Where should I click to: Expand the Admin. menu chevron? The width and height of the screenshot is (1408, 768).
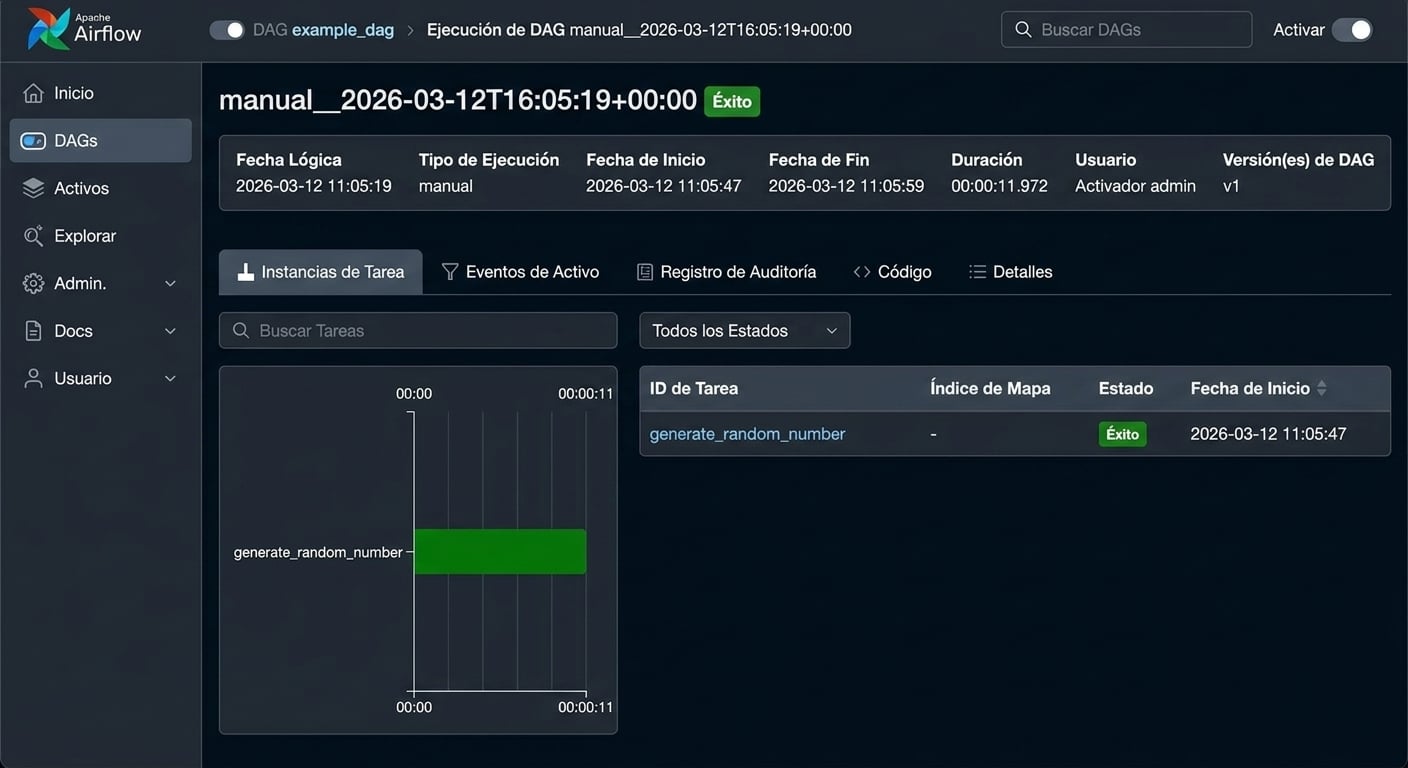click(x=170, y=284)
